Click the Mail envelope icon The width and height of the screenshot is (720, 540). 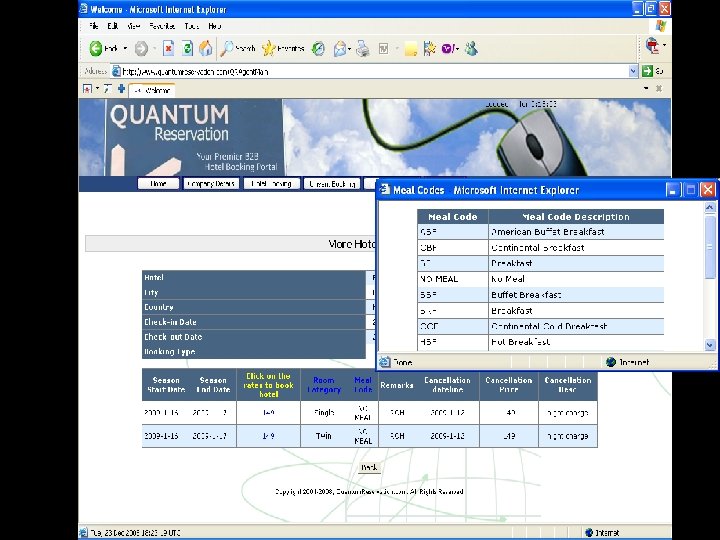(340, 48)
